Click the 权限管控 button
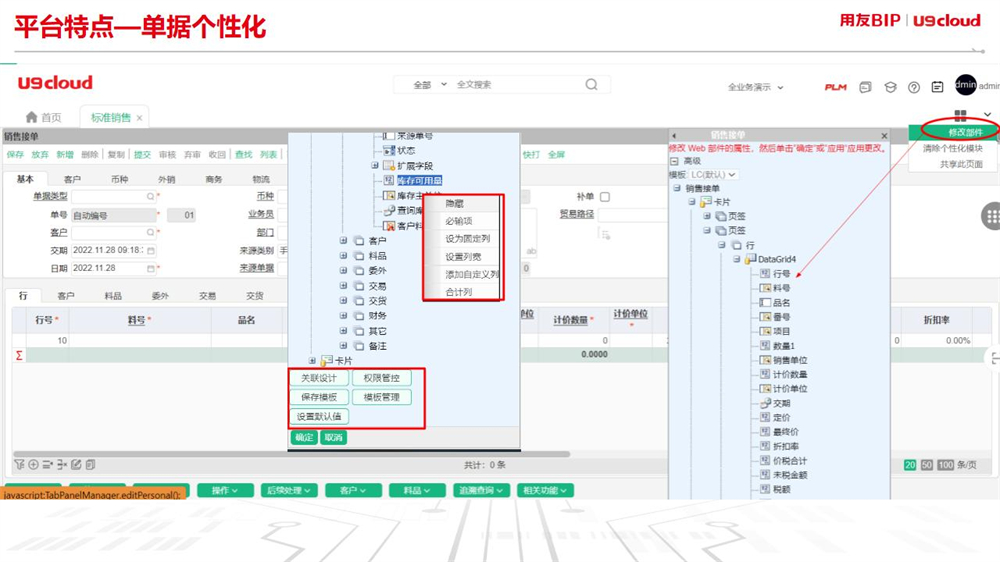This screenshot has width=1000, height=562. point(381,378)
